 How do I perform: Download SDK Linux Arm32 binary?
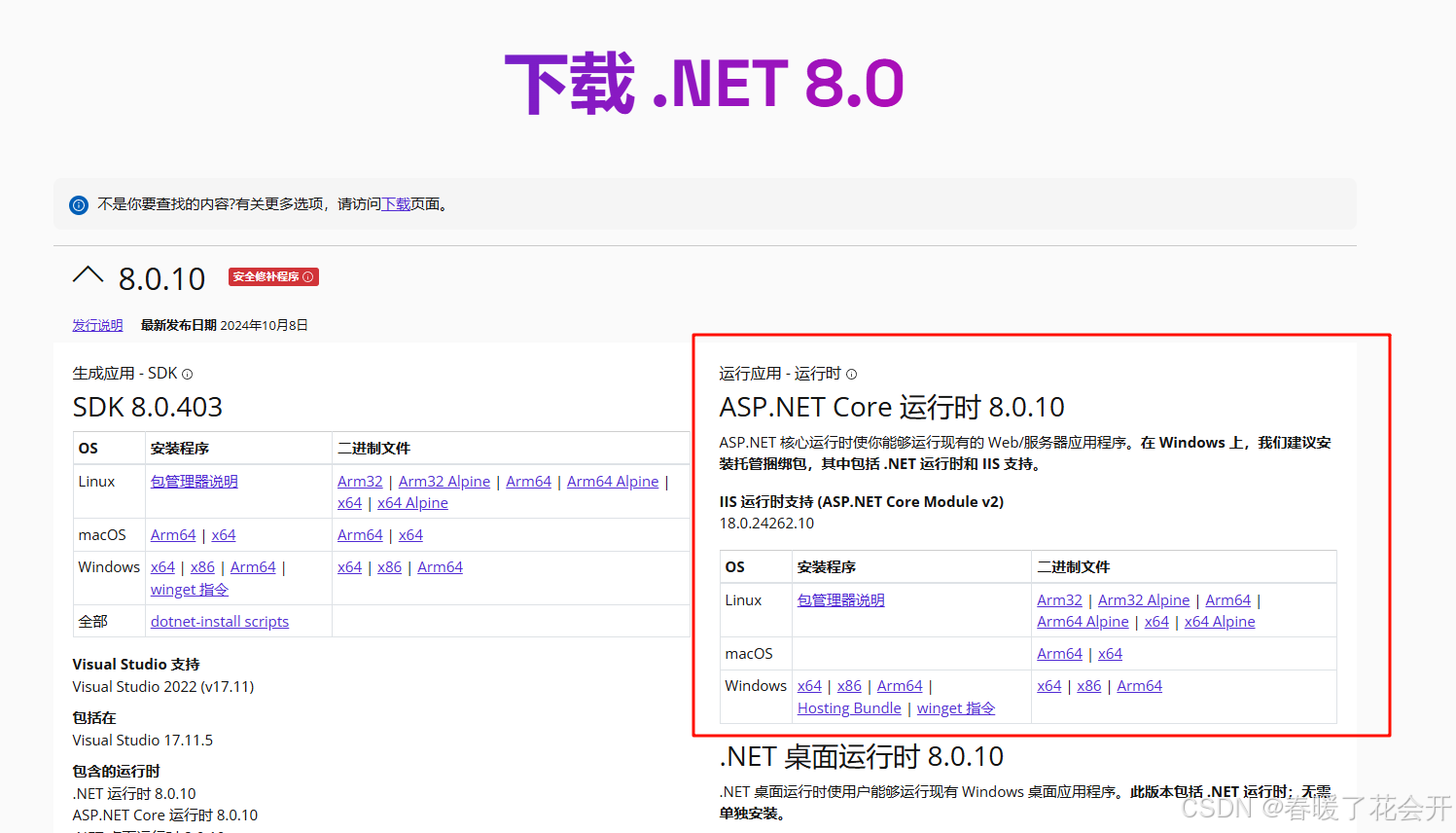[x=360, y=482]
